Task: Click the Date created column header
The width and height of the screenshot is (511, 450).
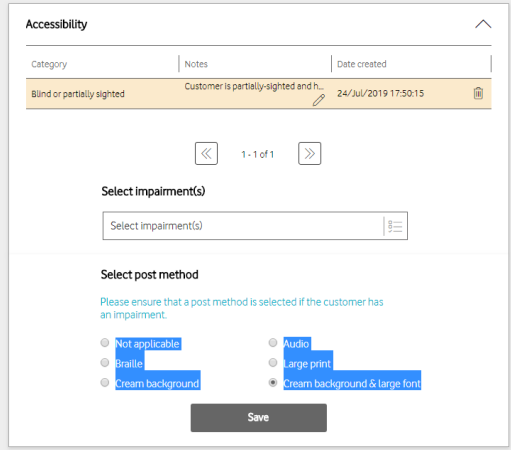Action: 362,64
